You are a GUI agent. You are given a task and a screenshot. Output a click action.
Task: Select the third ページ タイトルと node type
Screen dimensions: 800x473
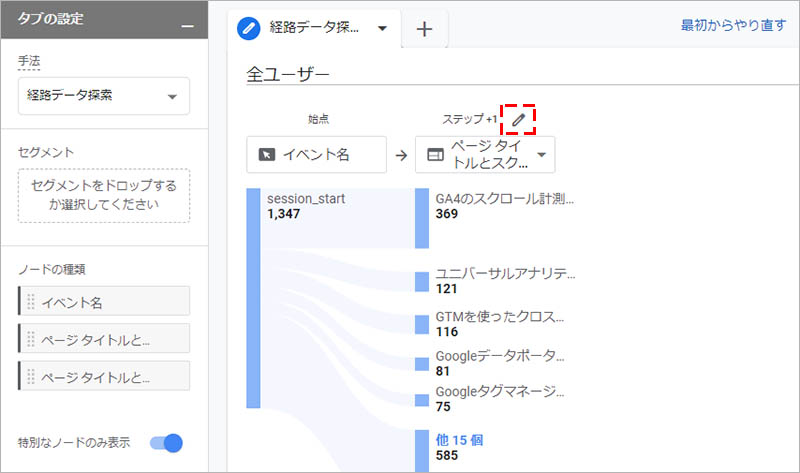coord(104,376)
